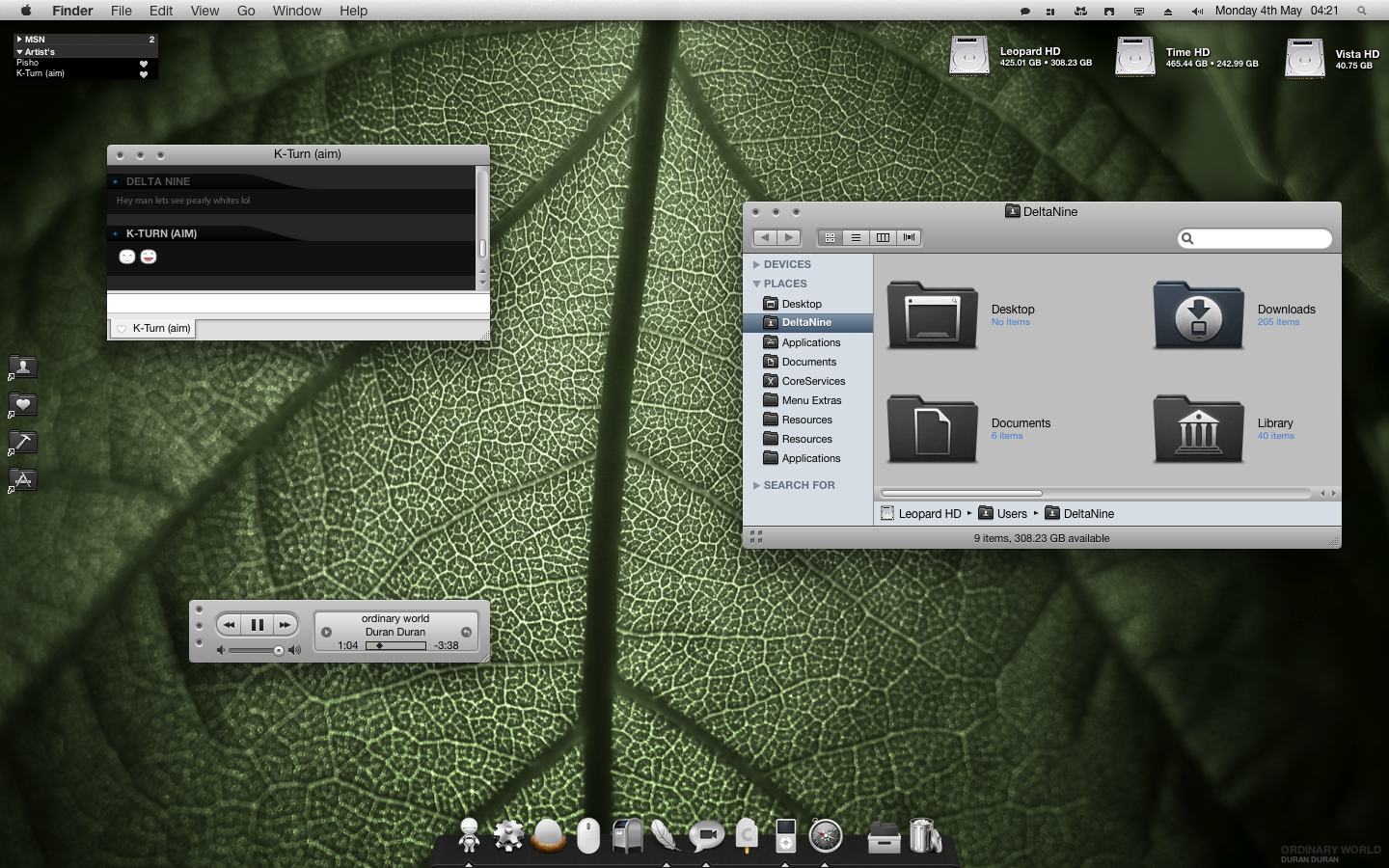
Task: Click chat bubble status icon in menu bar
Action: pyautogui.click(x=1025, y=11)
